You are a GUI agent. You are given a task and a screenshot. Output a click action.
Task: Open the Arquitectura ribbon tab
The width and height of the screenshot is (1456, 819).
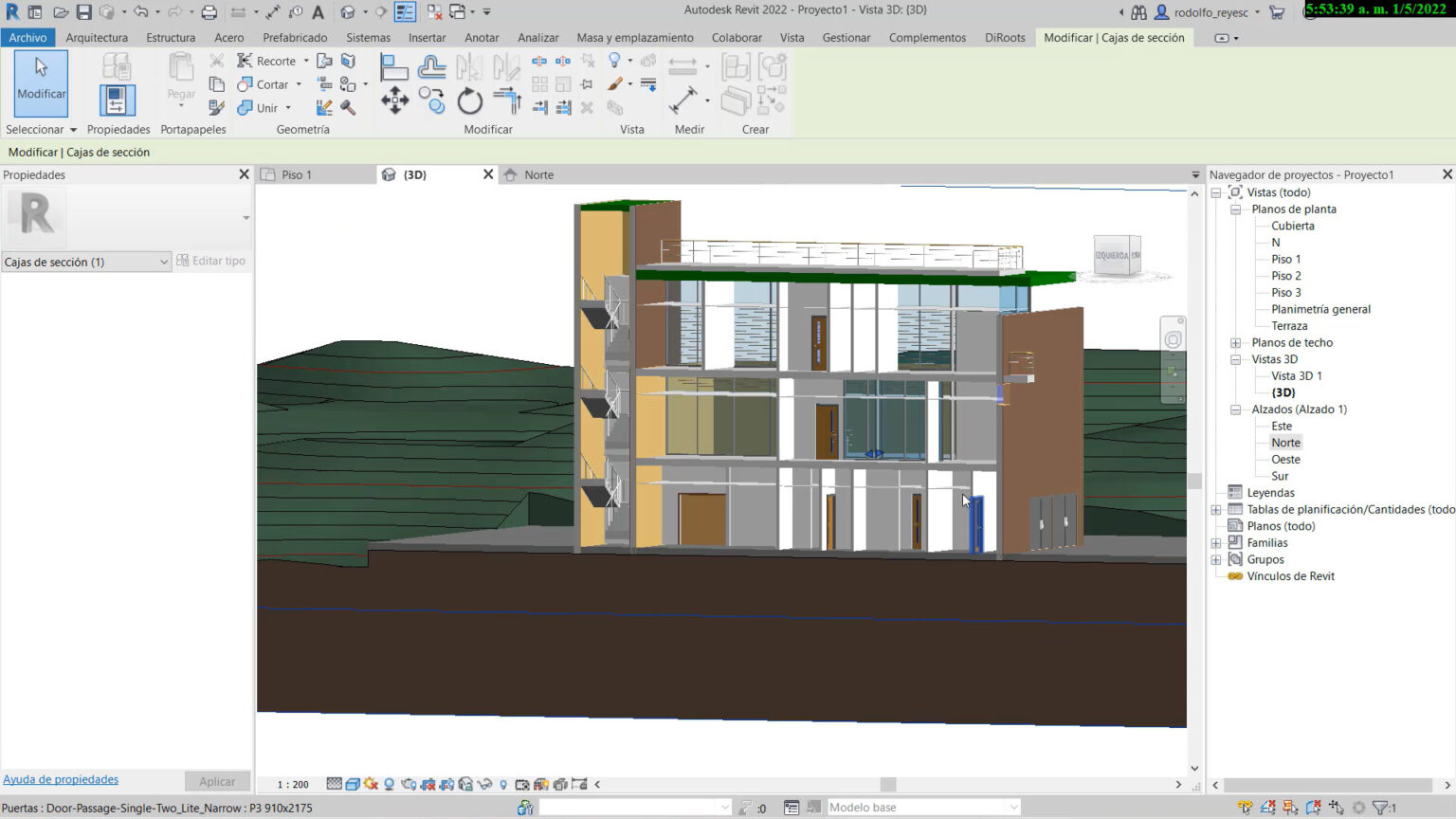pyautogui.click(x=97, y=38)
